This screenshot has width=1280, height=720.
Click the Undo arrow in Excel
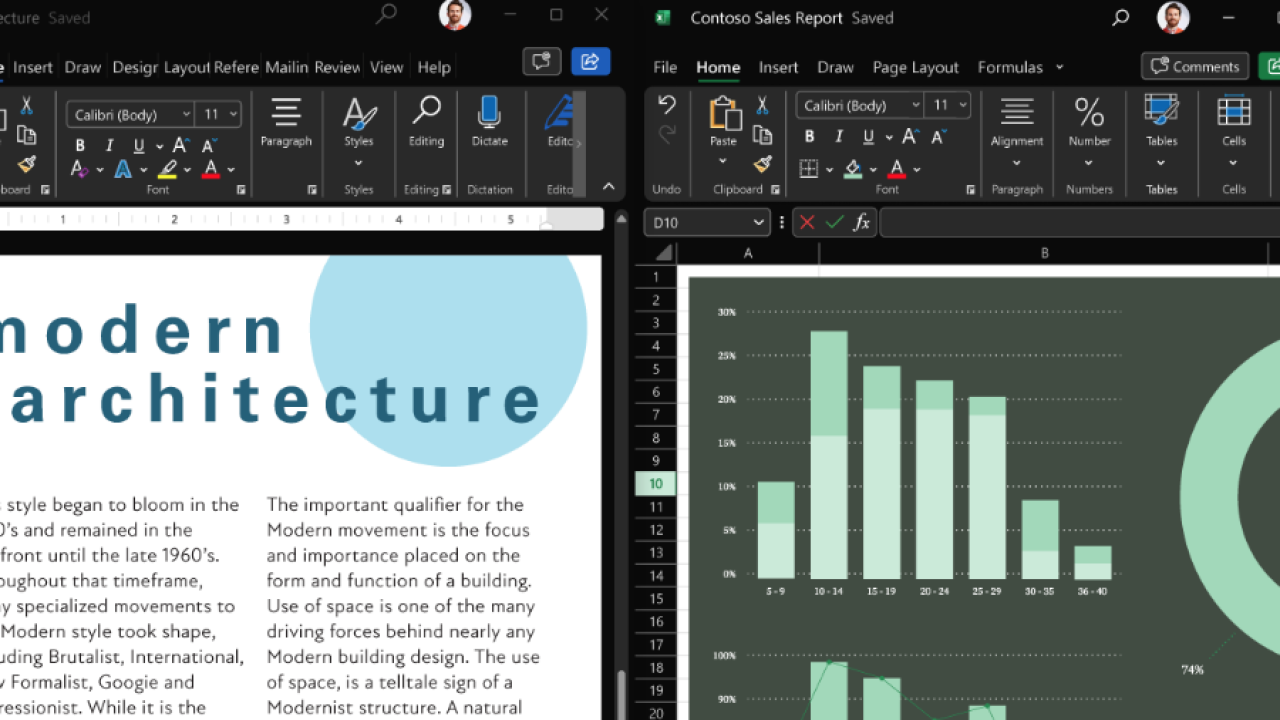[667, 104]
